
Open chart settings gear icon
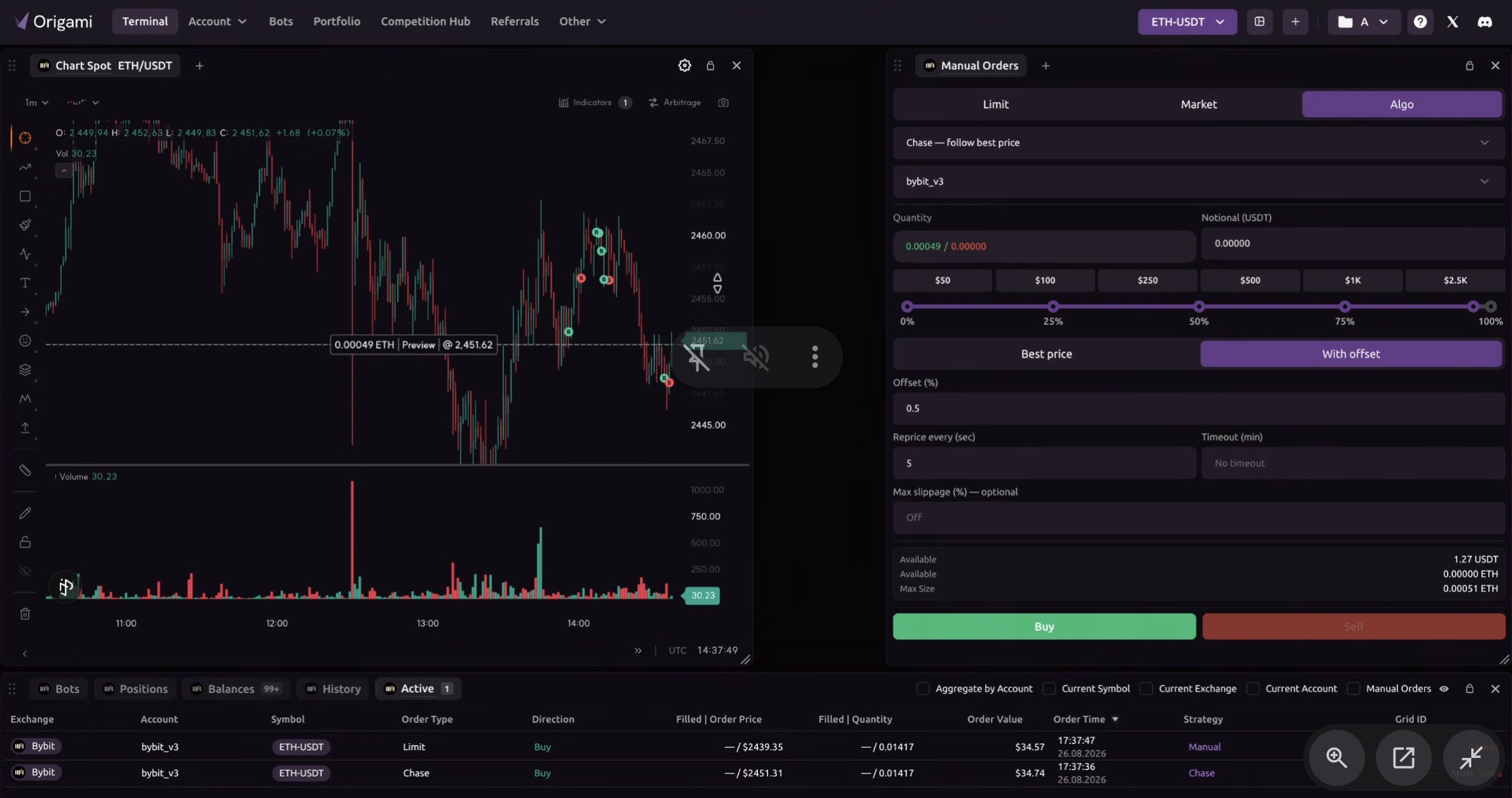pos(684,66)
